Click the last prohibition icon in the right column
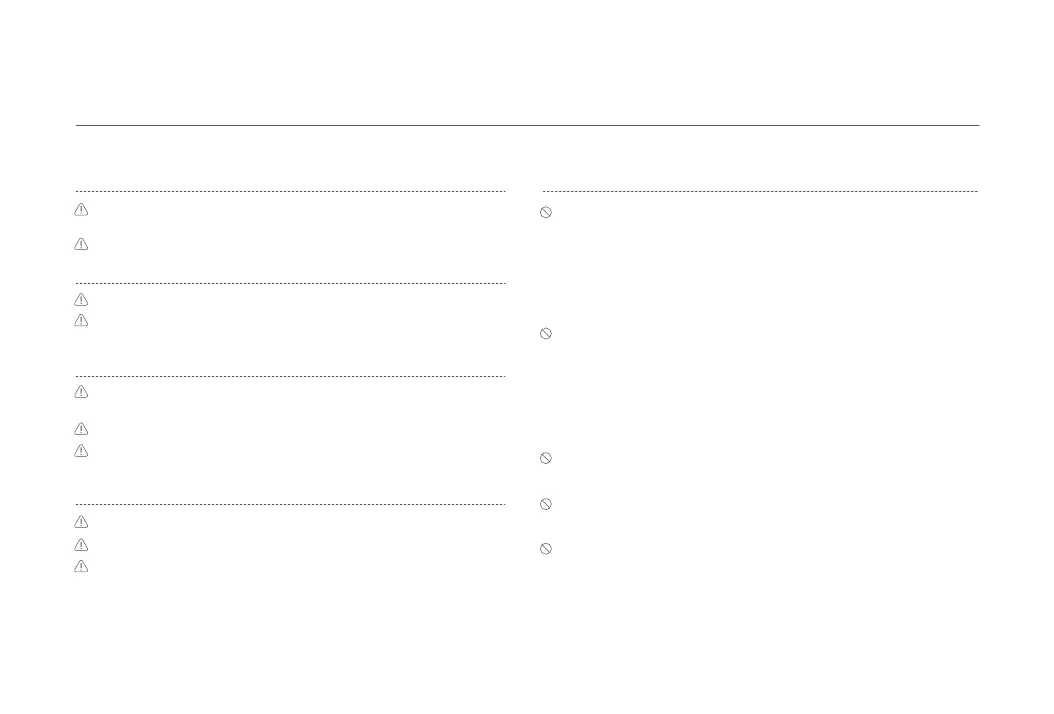The width and height of the screenshot is (1054, 714). click(546, 549)
